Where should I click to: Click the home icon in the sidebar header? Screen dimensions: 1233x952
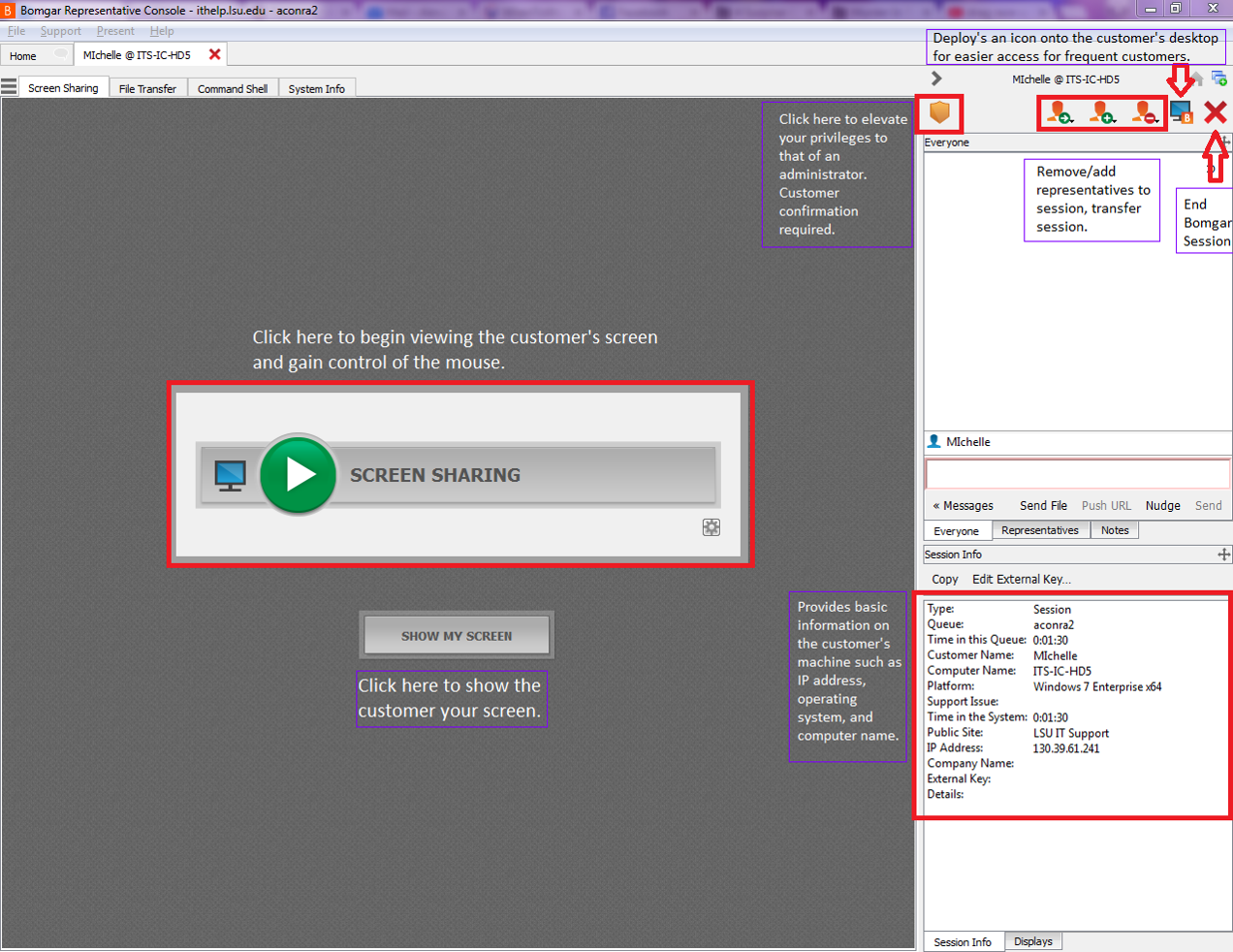(x=1198, y=78)
